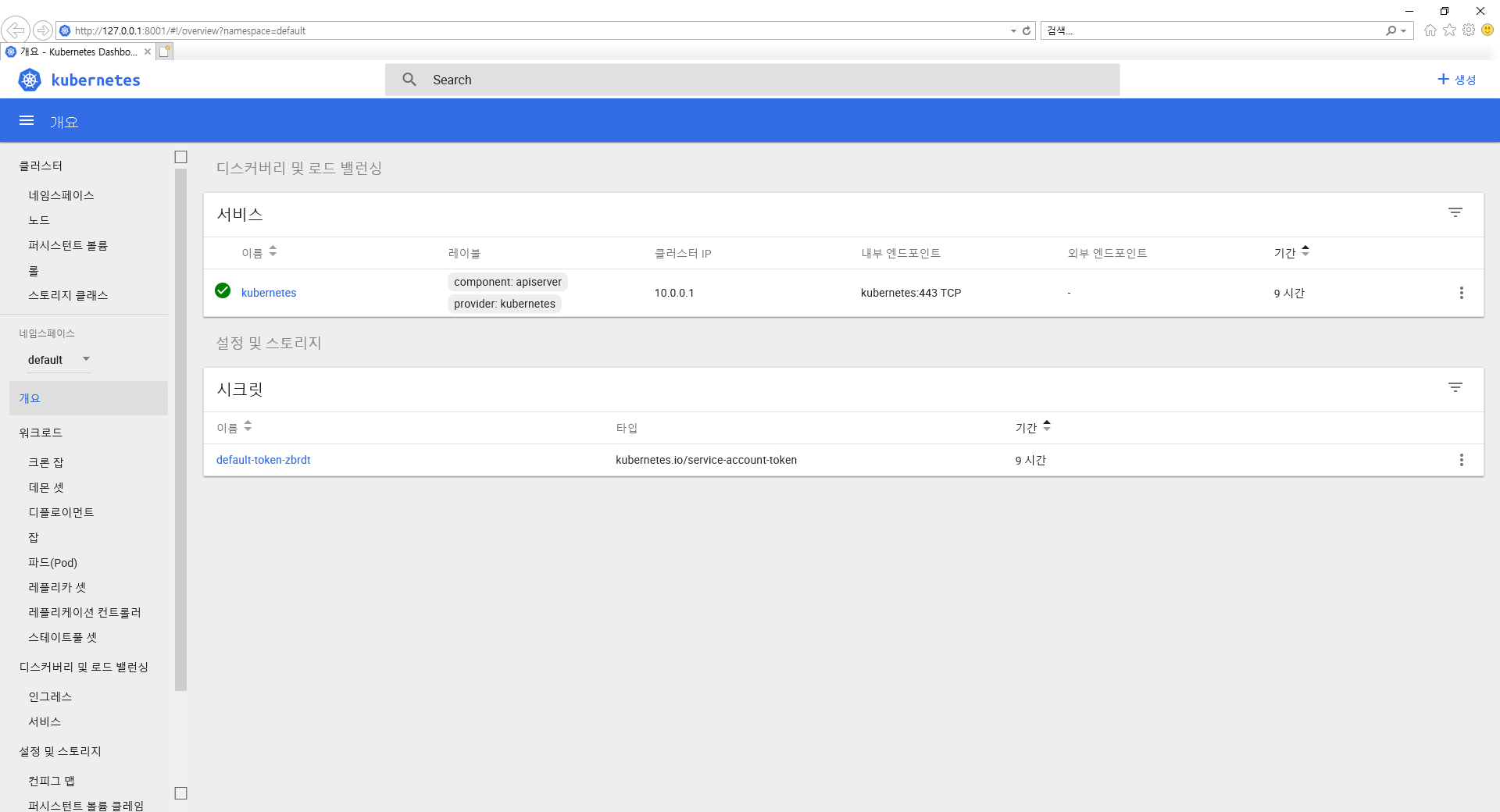This screenshot has height=812, width=1500.
Task: Select 디스커버리 및 로드 밸런싱 in sidebar
Action: (84, 667)
